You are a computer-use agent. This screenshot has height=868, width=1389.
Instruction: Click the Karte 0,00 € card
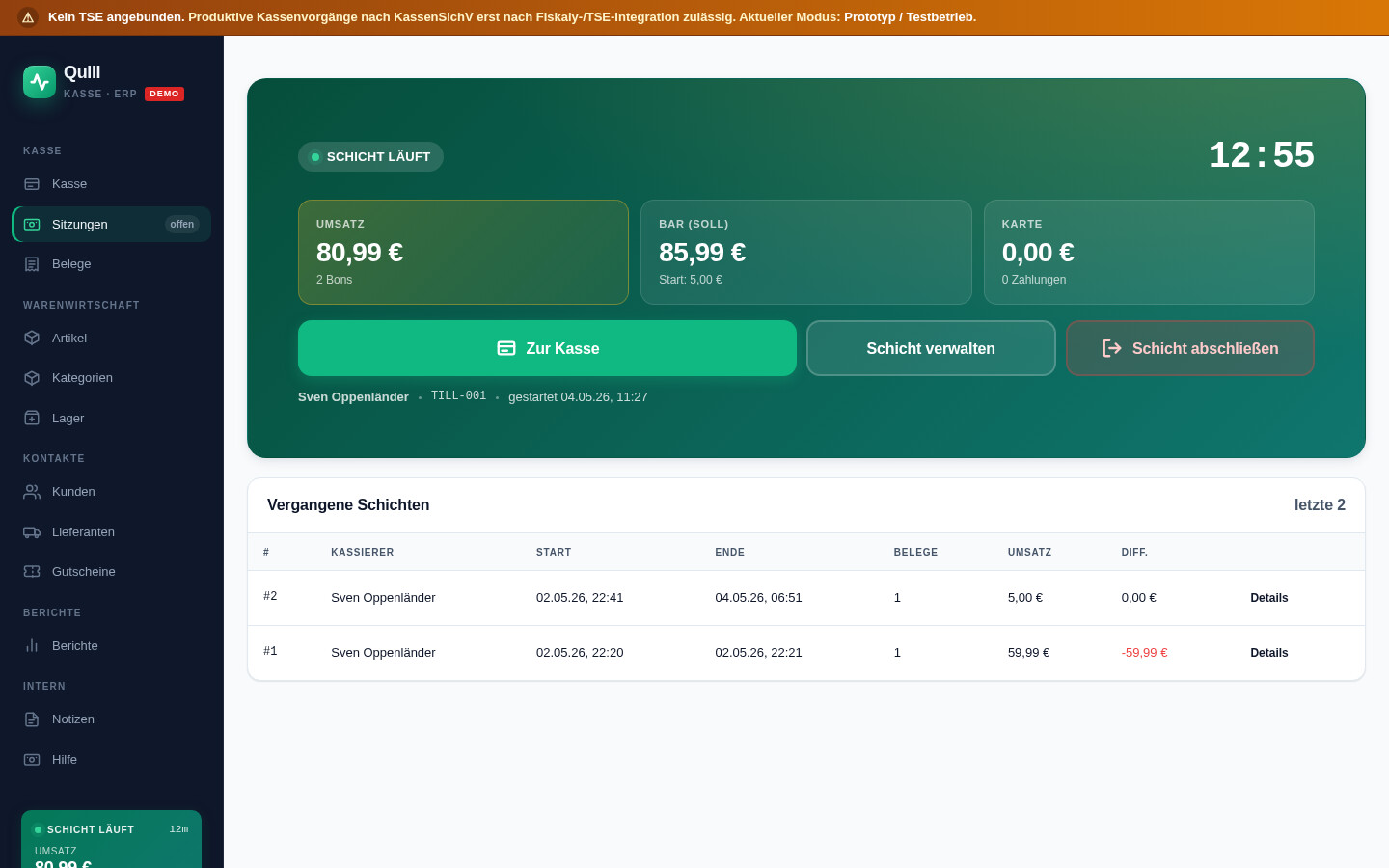coord(1149,253)
